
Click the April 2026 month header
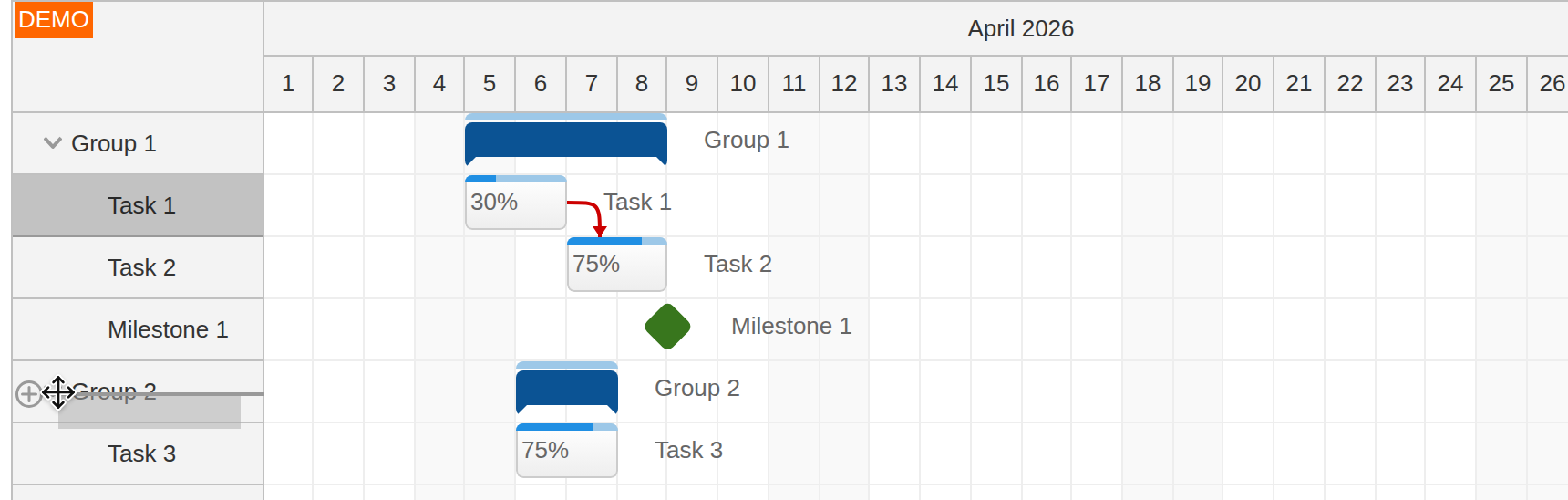pos(1020,28)
